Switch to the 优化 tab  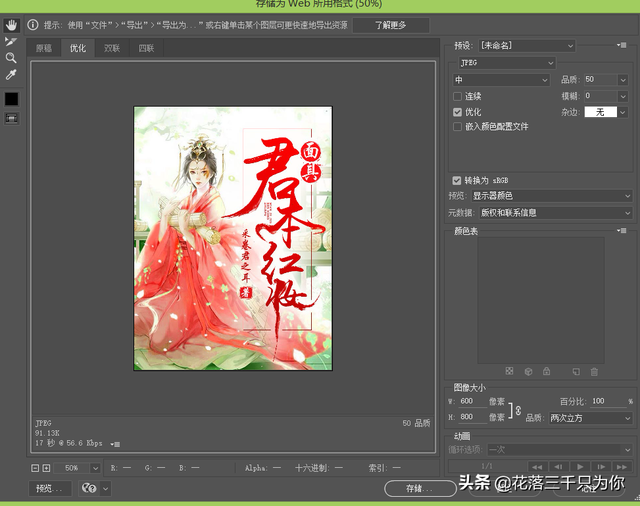(x=78, y=48)
